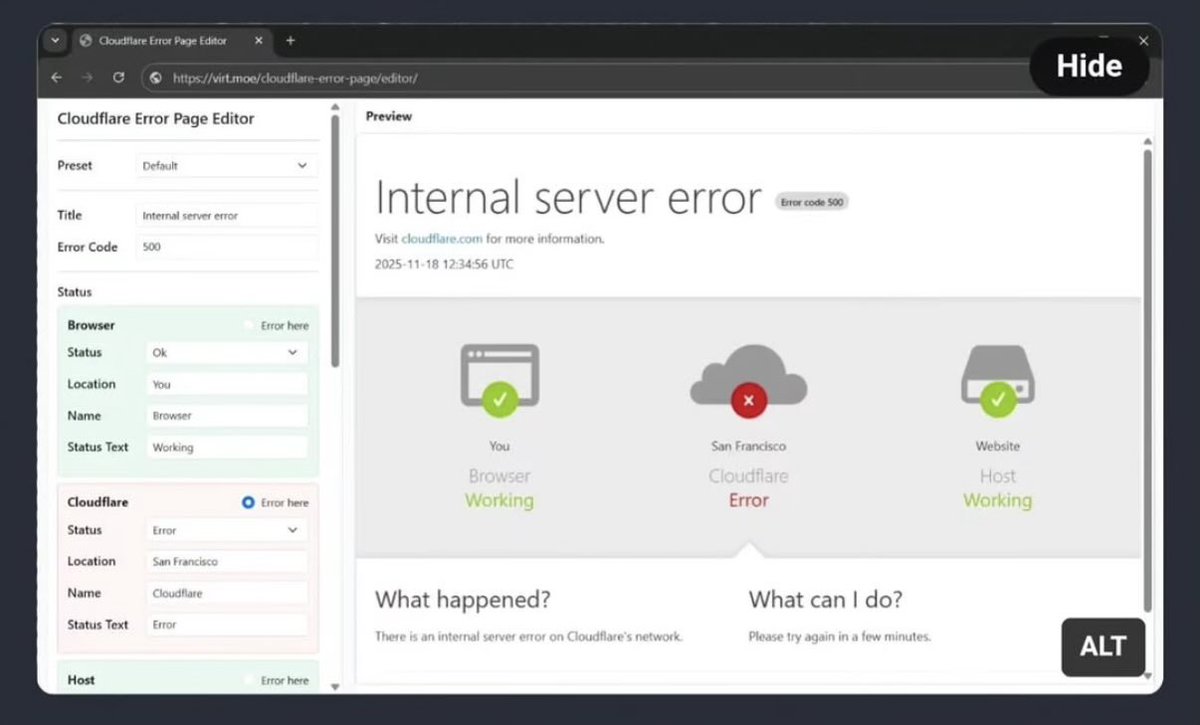Click the 'What happened?' heading
Image resolution: width=1200 pixels, height=725 pixels.
tap(463, 600)
